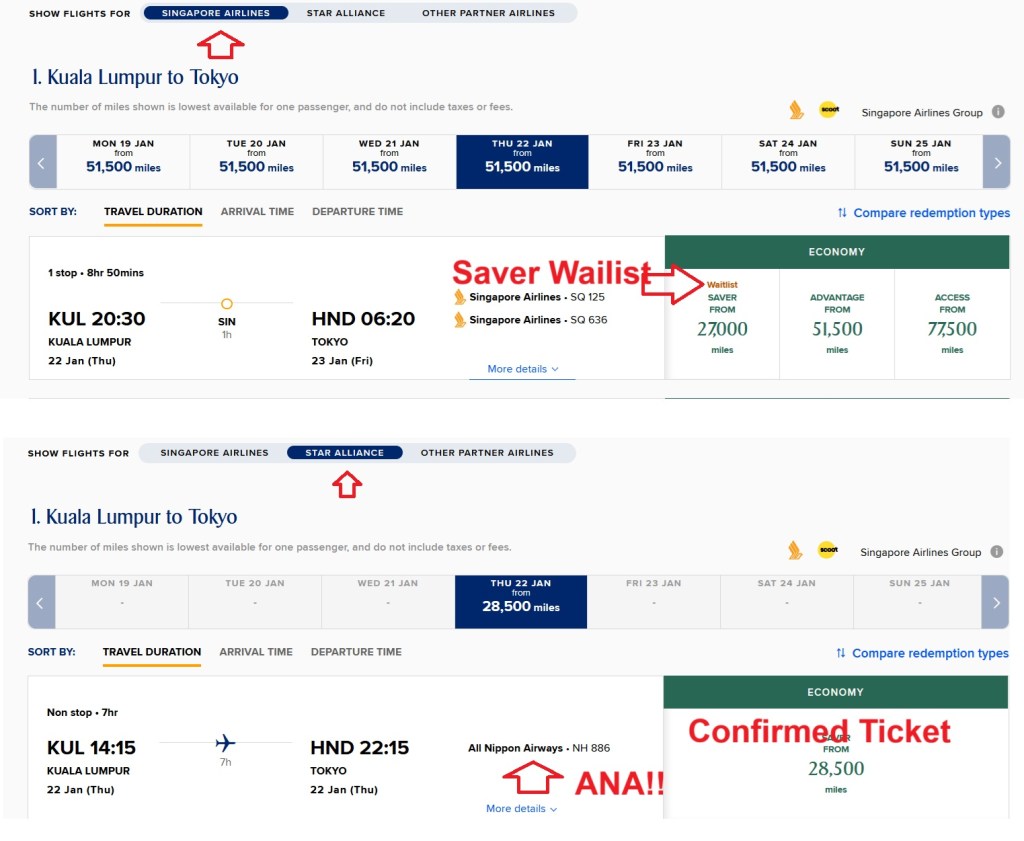1024x841 pixels.
Task: Click the upper Compare redemption types arrows icon
Action: (x=842, y=213)
